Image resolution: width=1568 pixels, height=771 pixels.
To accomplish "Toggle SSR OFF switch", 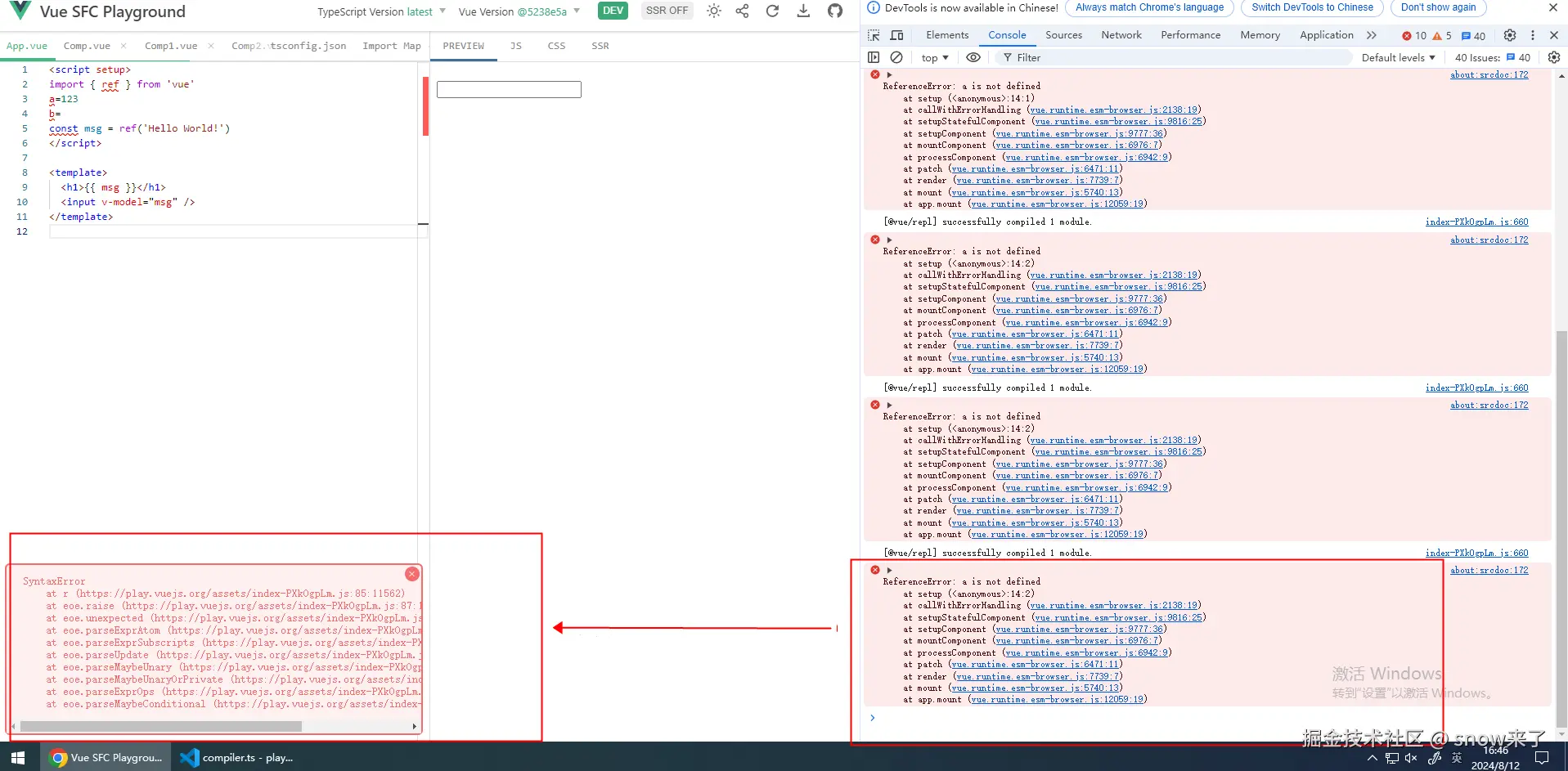I will pos(667,11).
